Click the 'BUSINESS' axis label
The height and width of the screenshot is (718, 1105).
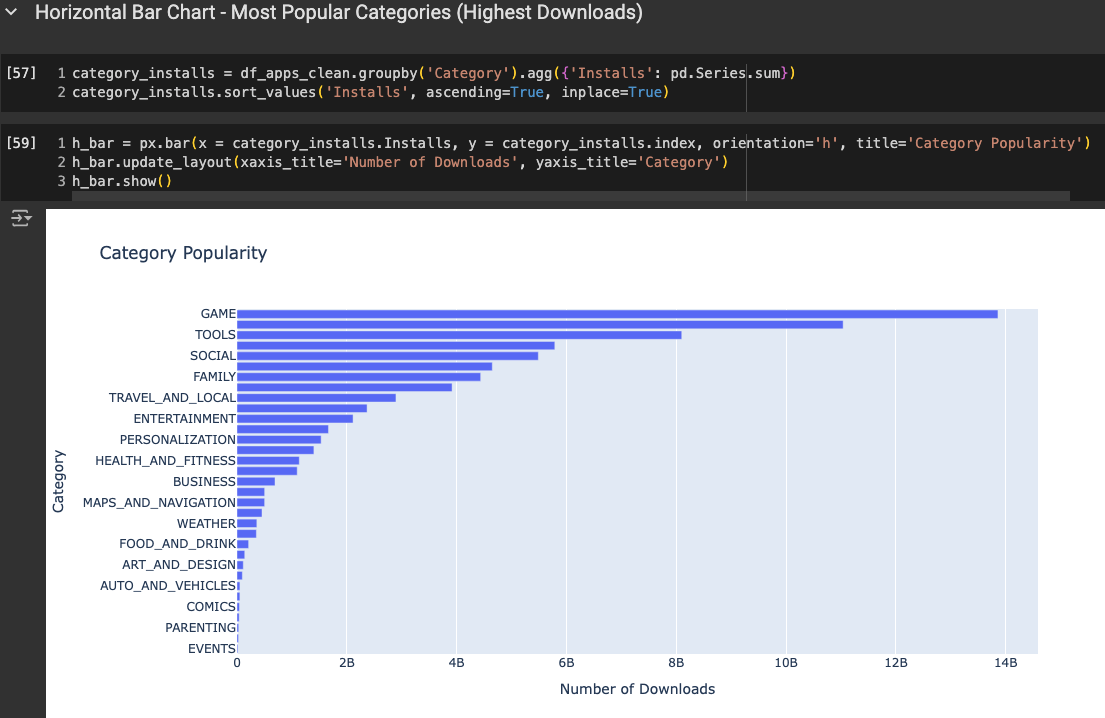click(x=204, y=482)
